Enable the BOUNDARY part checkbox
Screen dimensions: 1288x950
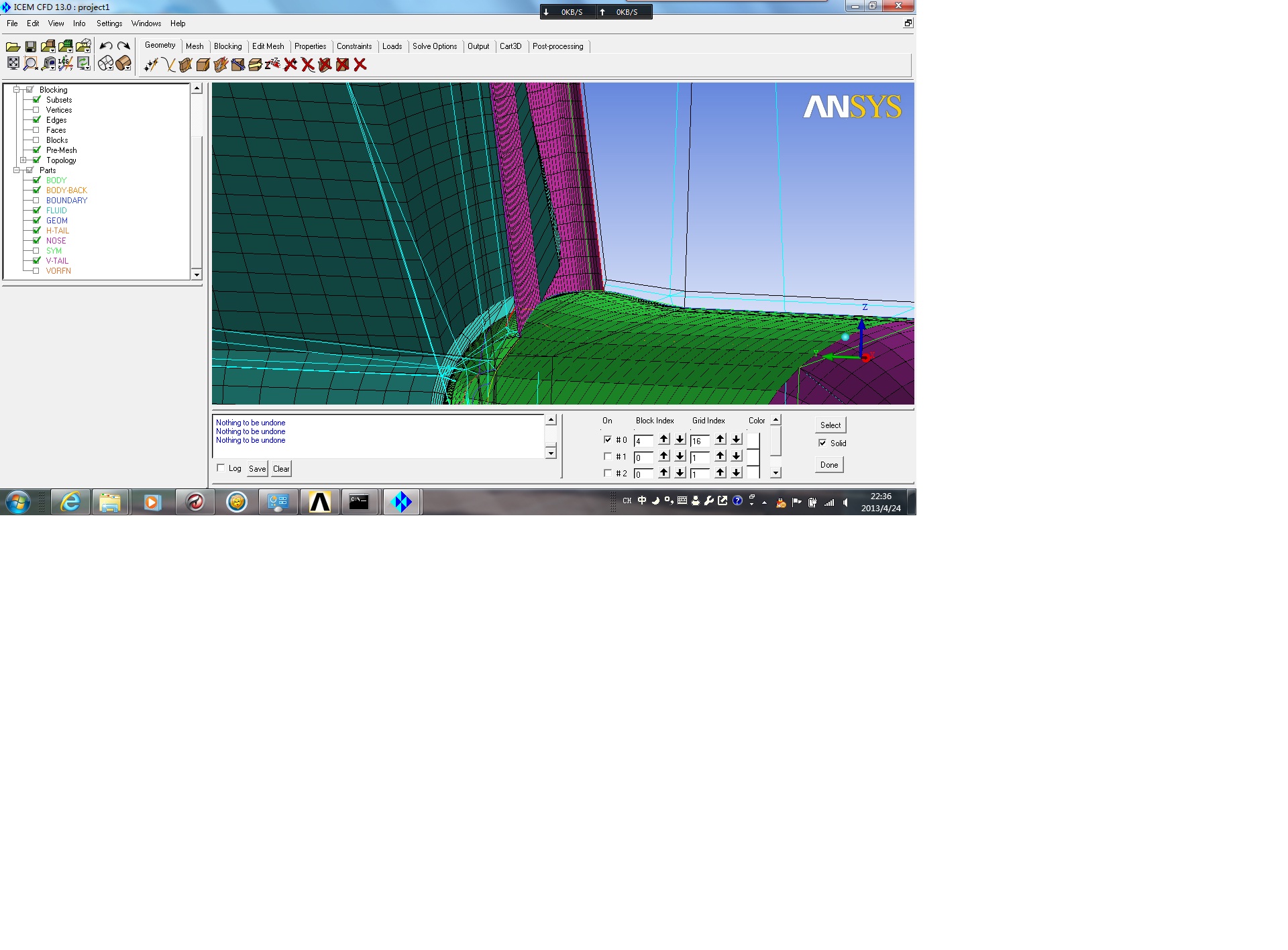36,200
